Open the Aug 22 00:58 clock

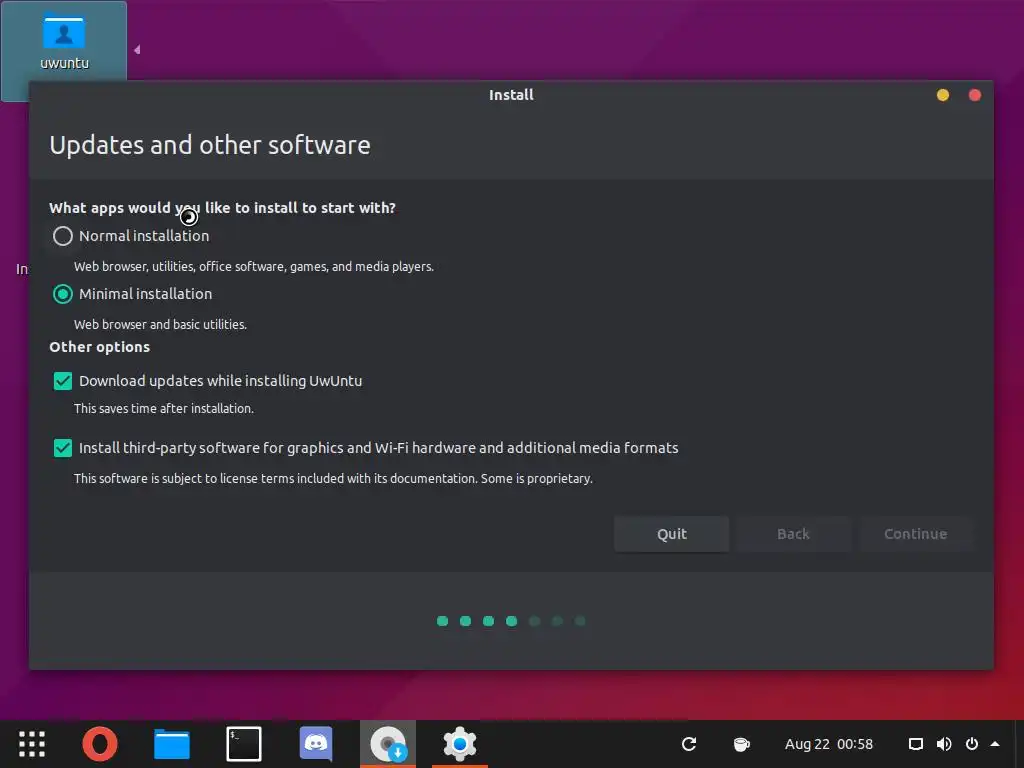click(x=829, y=744)
